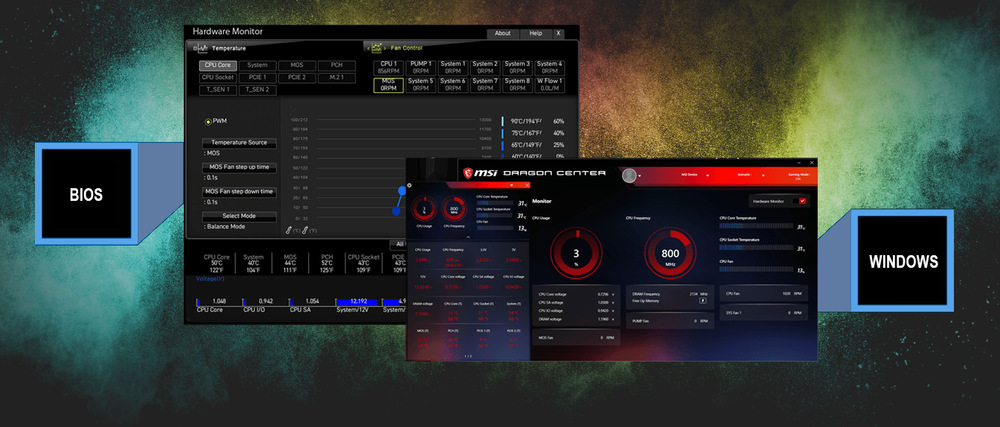Click the MOS Fan 0 RPM panel
Viewport: 1000px width, 427px height.
point(576,338)
